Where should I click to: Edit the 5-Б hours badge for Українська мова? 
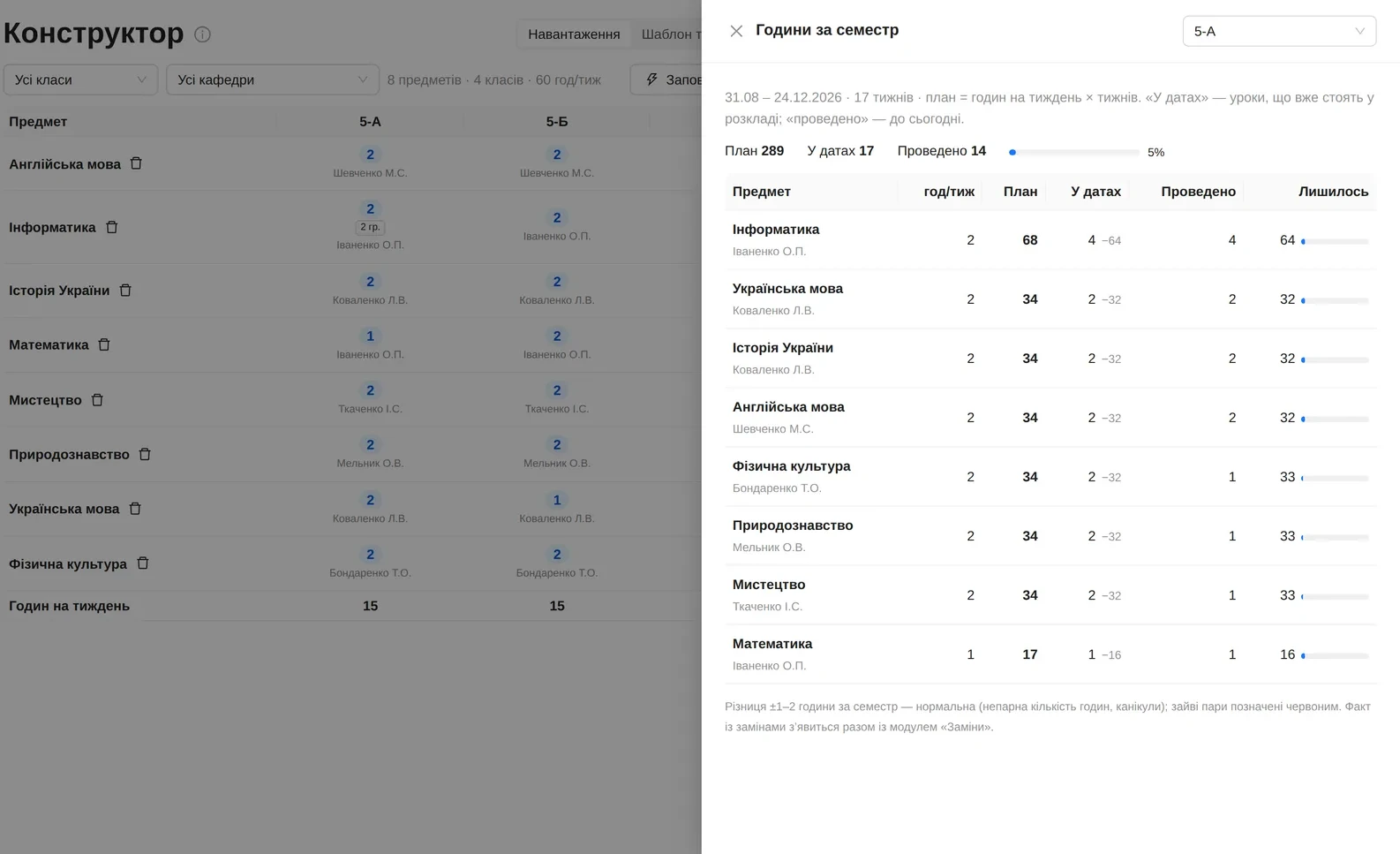point(557,500)
